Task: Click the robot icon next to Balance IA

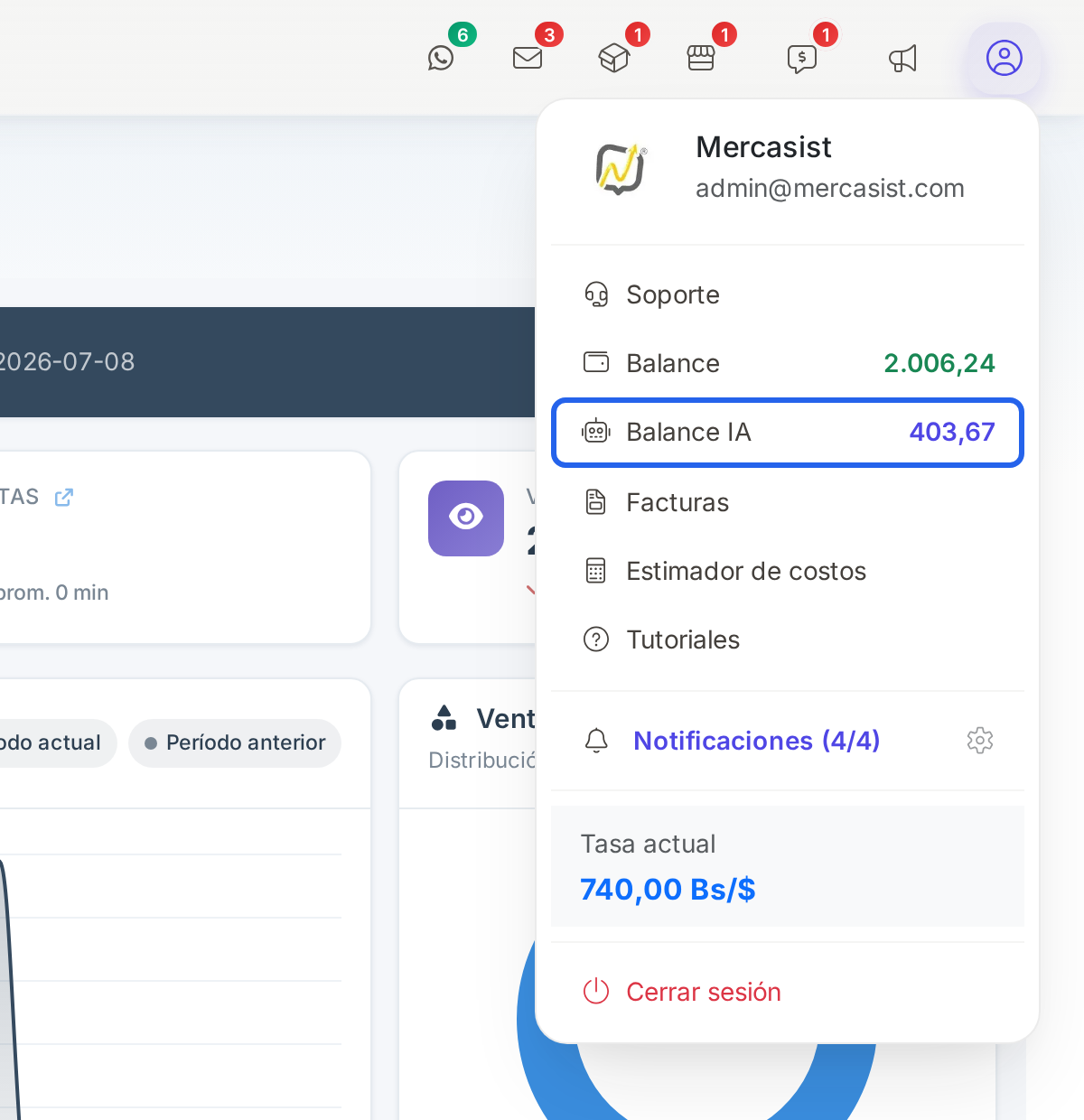Action: (x=596, y=432)
